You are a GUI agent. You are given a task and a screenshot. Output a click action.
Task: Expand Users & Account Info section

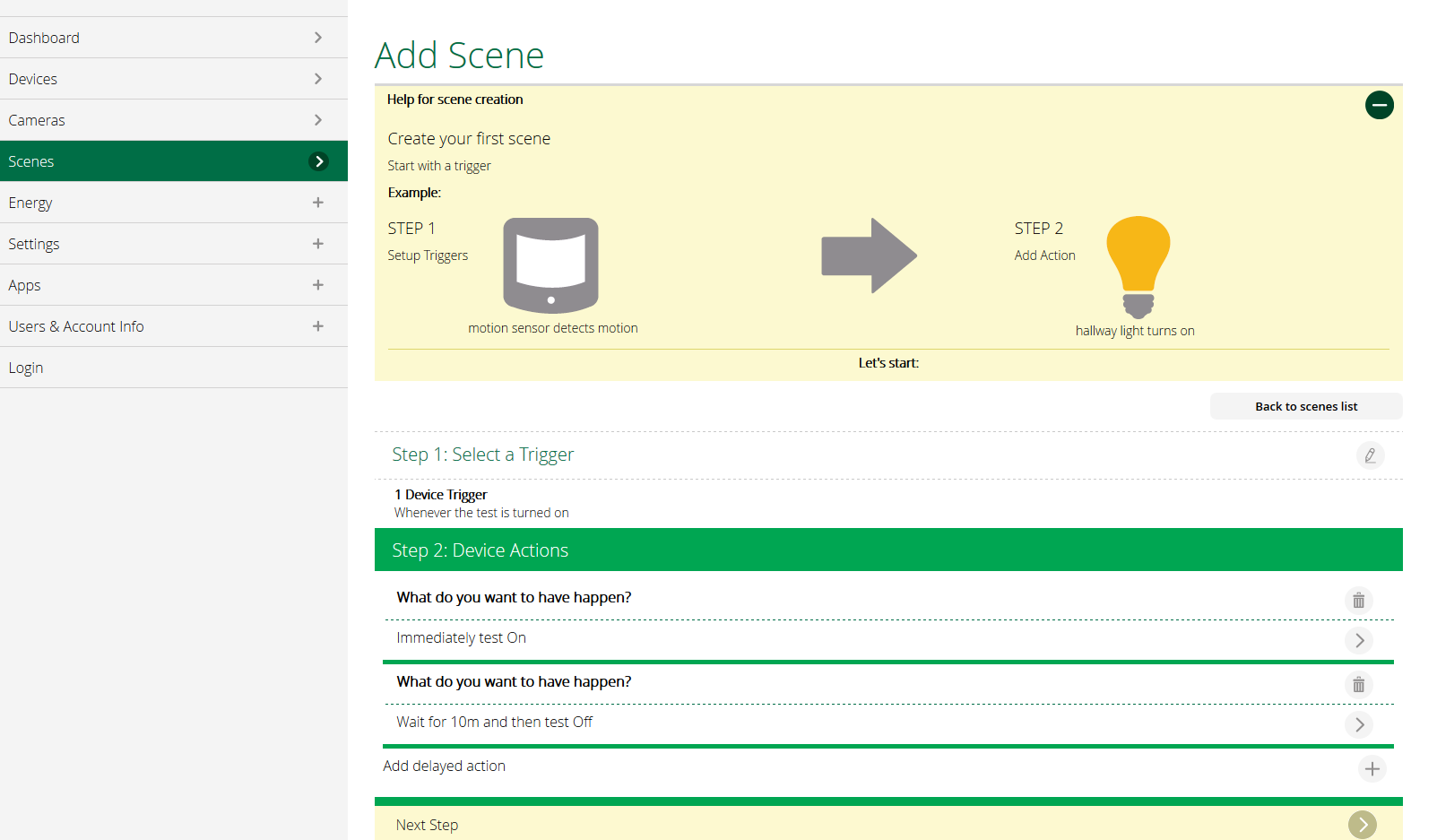pos(174,326)
